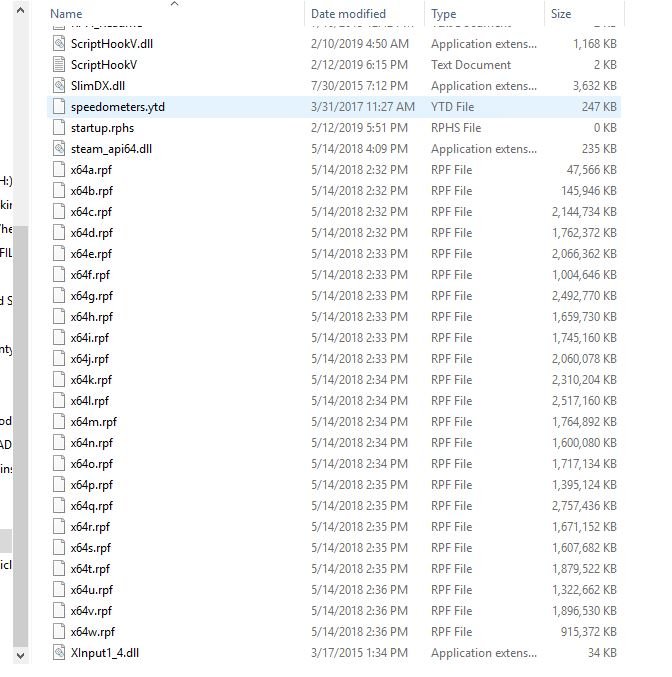The width and height of the screenshot is (672, 677).
Task: Click the x64i.rpf file icon
Action: 59,338
